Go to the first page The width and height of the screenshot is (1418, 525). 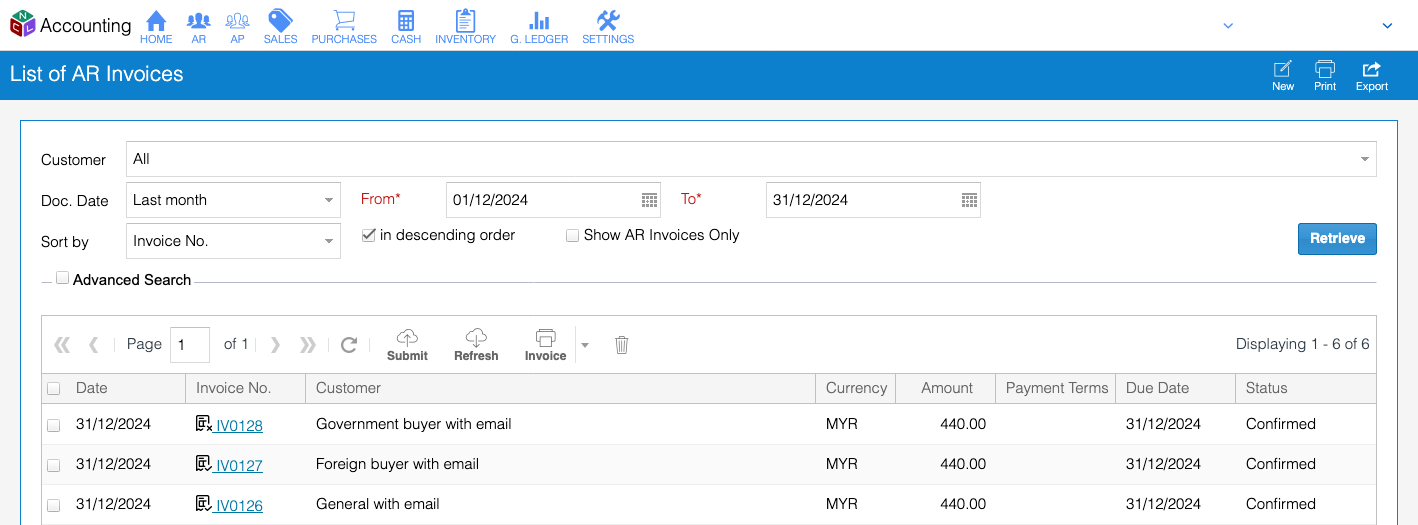pyautogui.click(x=62, y=345)
